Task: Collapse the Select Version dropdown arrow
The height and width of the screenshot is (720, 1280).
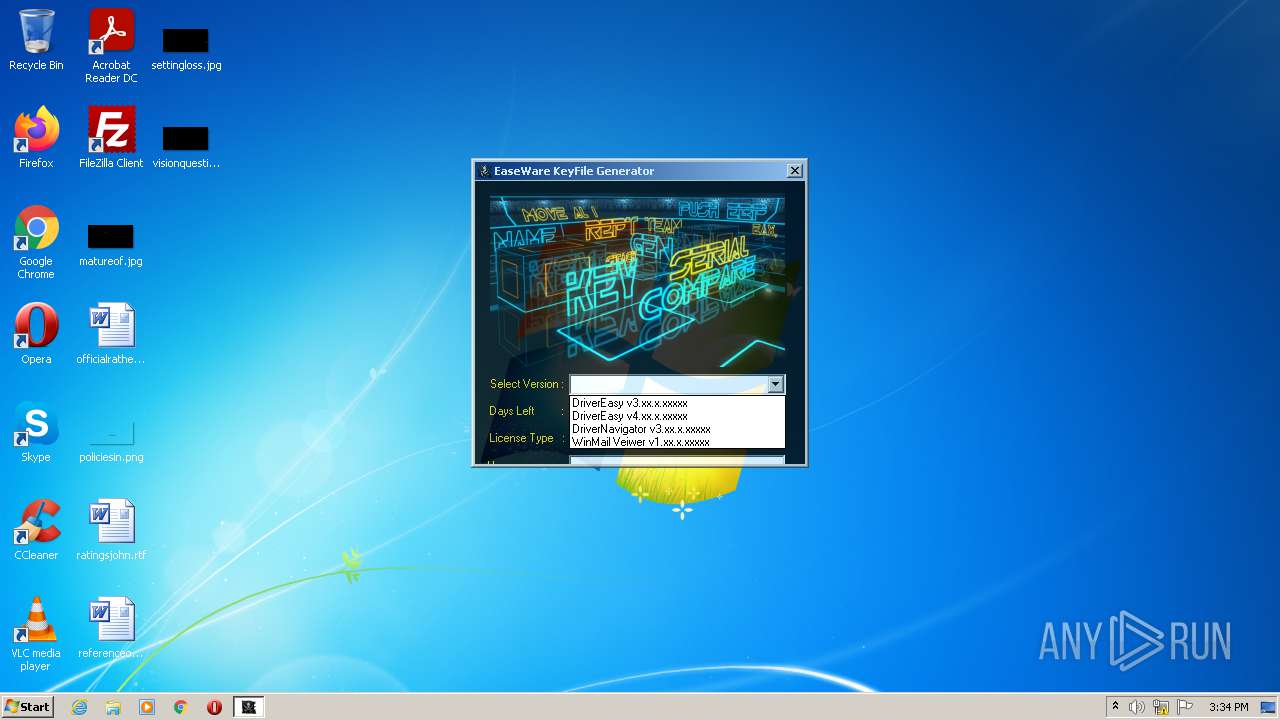Action: click(x=775, y=384)
